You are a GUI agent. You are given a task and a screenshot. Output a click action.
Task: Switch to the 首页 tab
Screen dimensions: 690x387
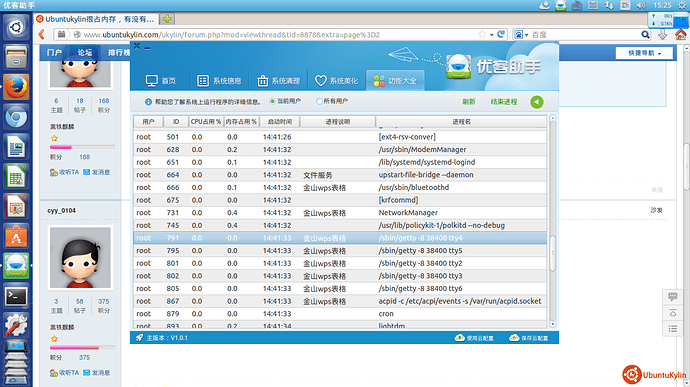[x=161, y=81]
